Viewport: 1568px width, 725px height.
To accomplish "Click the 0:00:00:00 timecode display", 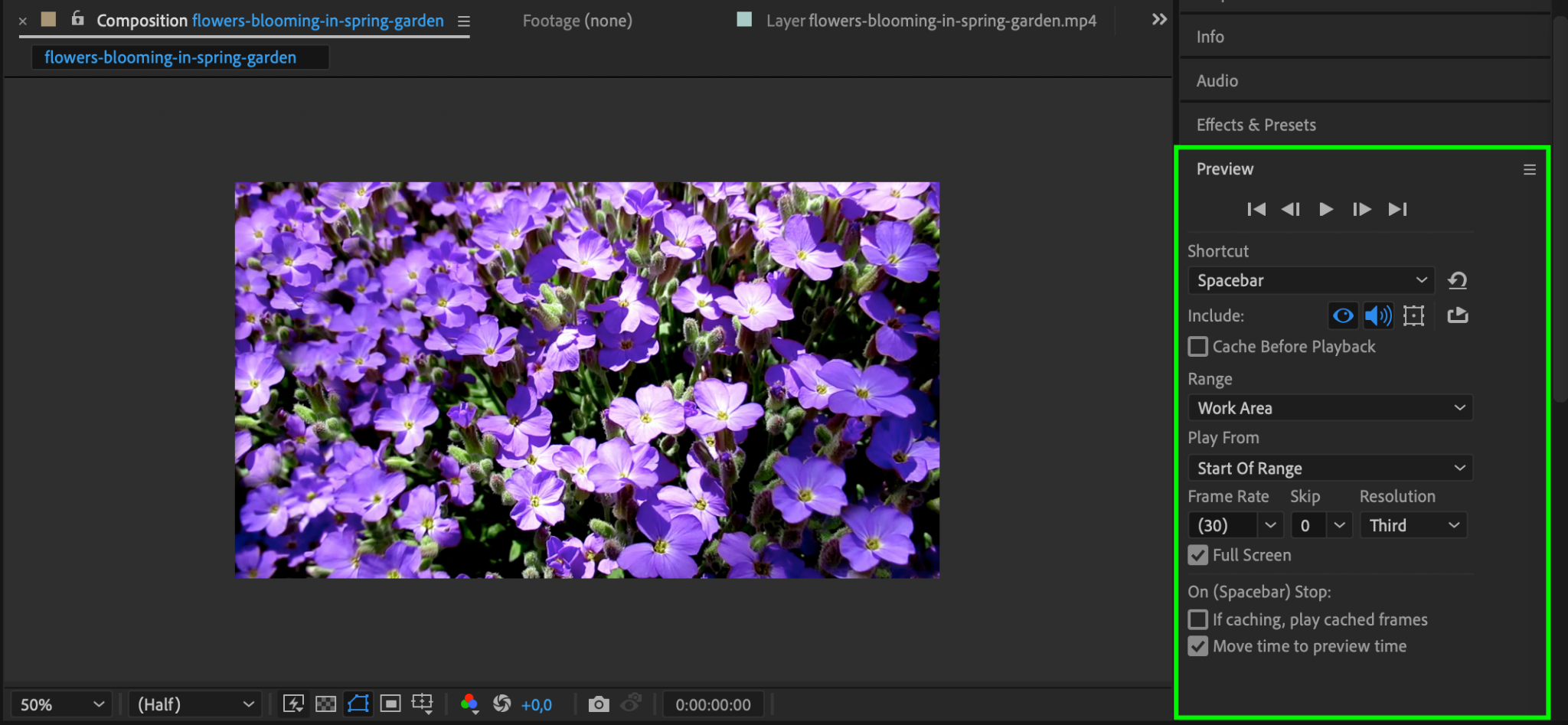I will (713, 704).
